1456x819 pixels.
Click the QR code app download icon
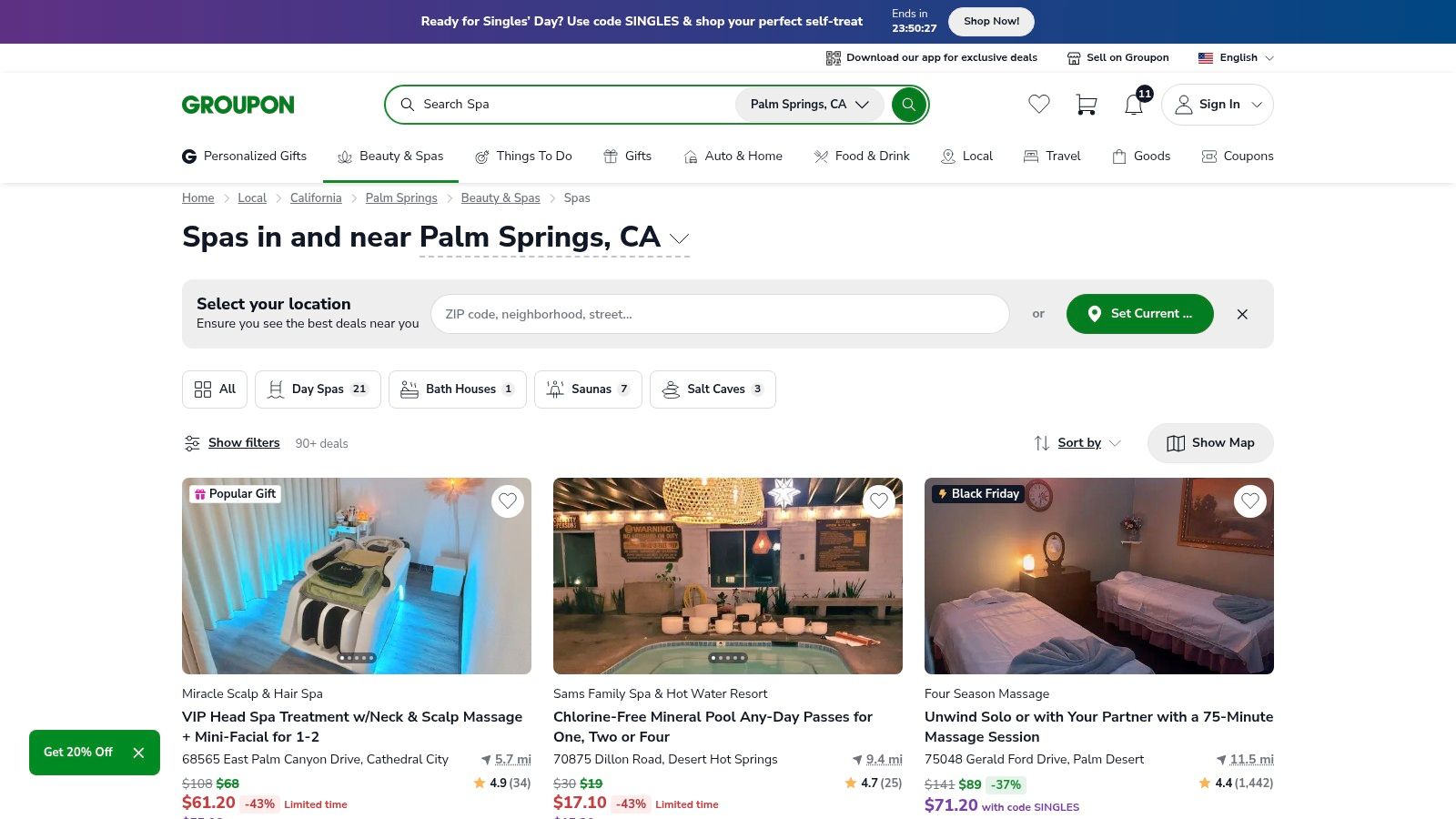834,57
